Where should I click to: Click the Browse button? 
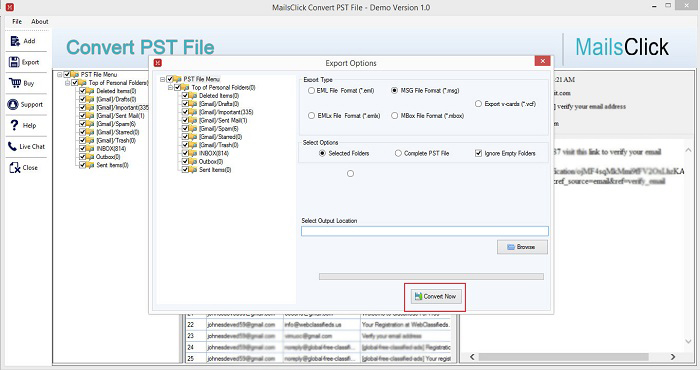click(522, 247)
